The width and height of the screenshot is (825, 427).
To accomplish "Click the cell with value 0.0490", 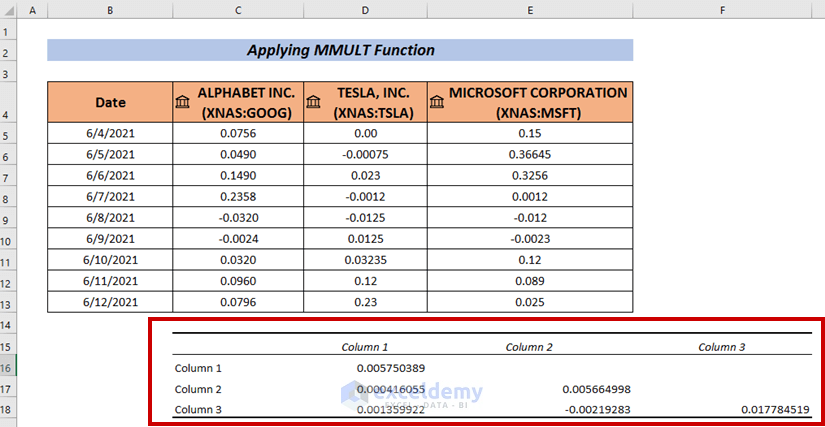I will click(x=238, y=155).
